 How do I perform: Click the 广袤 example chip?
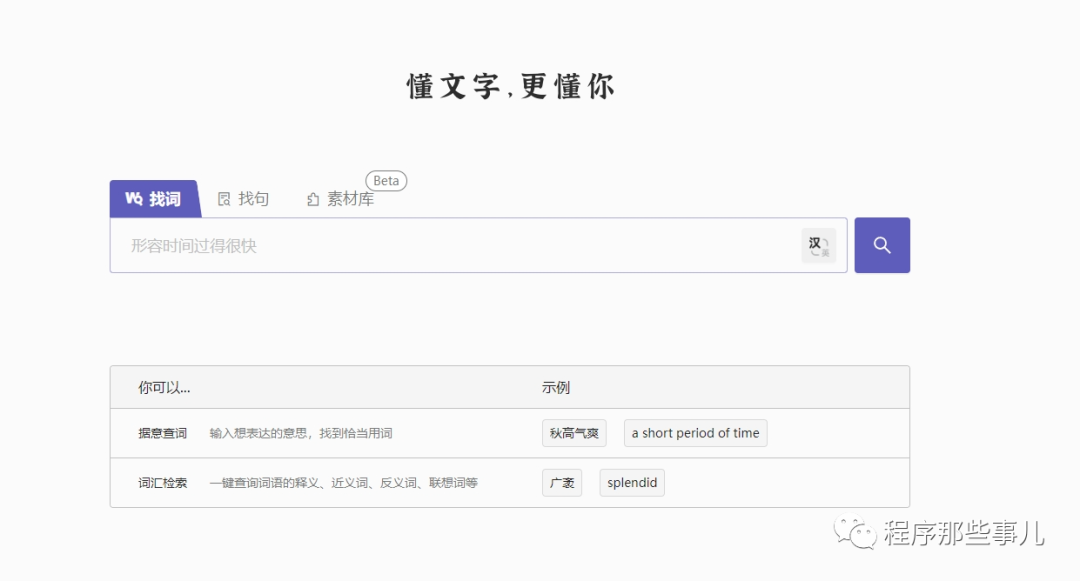(x=562, y=482)
